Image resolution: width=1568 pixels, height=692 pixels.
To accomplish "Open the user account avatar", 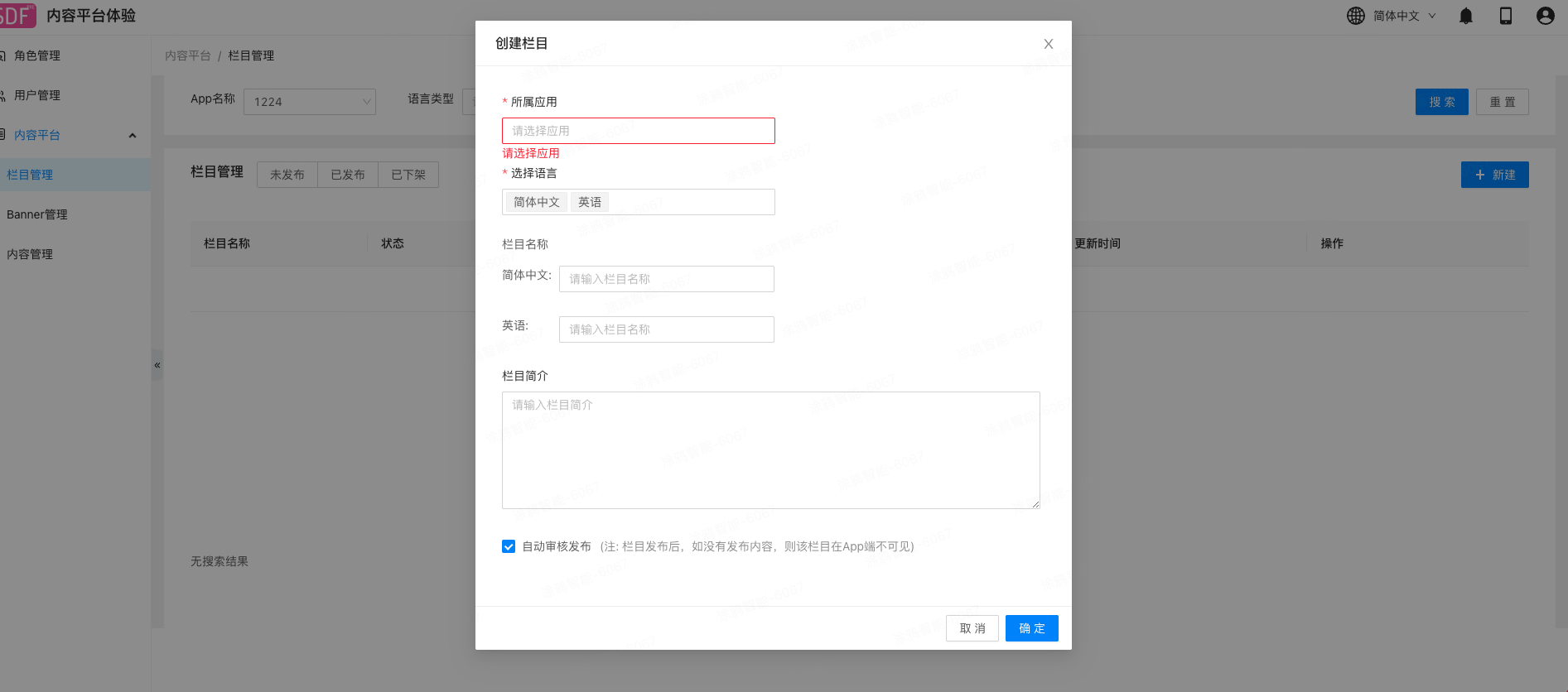I will pos(1545,16).
